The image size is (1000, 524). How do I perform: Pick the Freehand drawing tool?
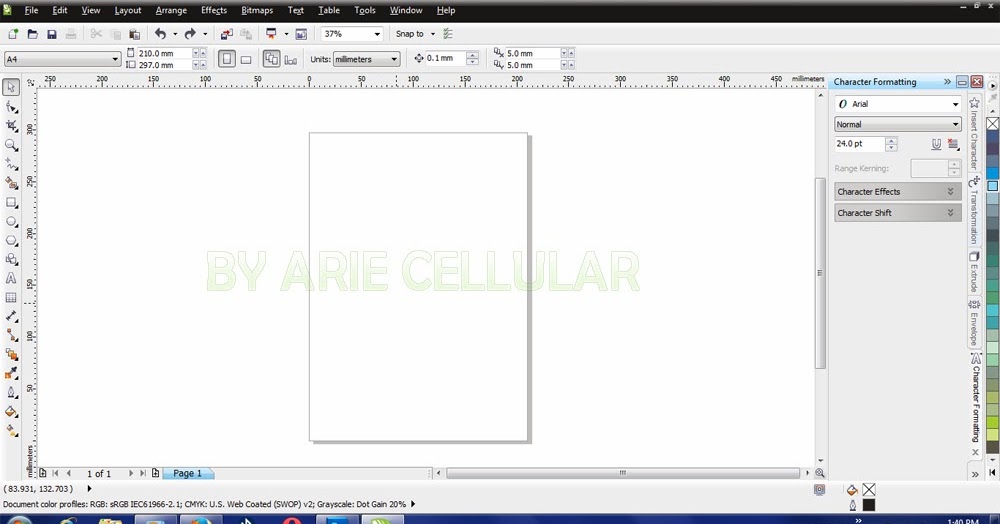click(x=11, y=164)
